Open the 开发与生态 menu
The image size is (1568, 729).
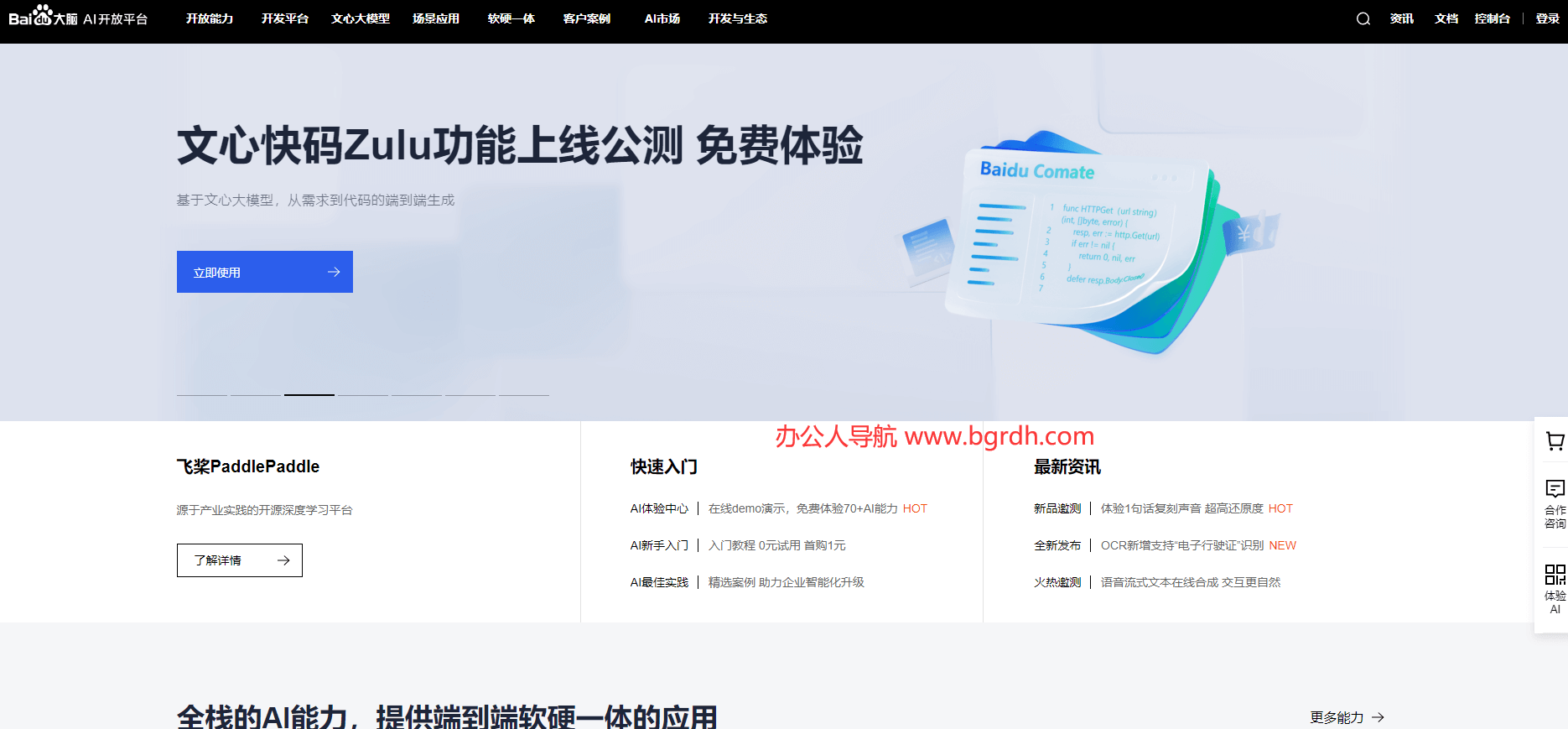click(738, 18)
